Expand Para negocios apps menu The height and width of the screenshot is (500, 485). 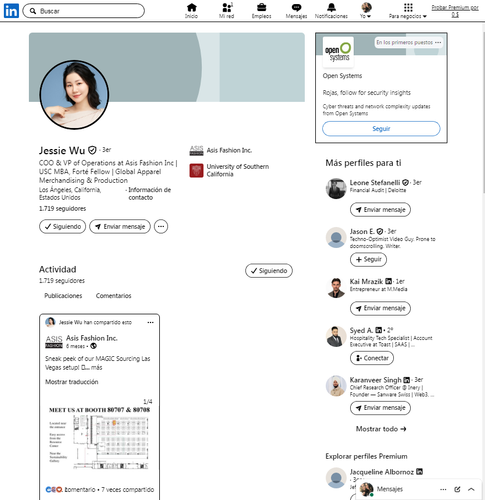tap(408, 11)
